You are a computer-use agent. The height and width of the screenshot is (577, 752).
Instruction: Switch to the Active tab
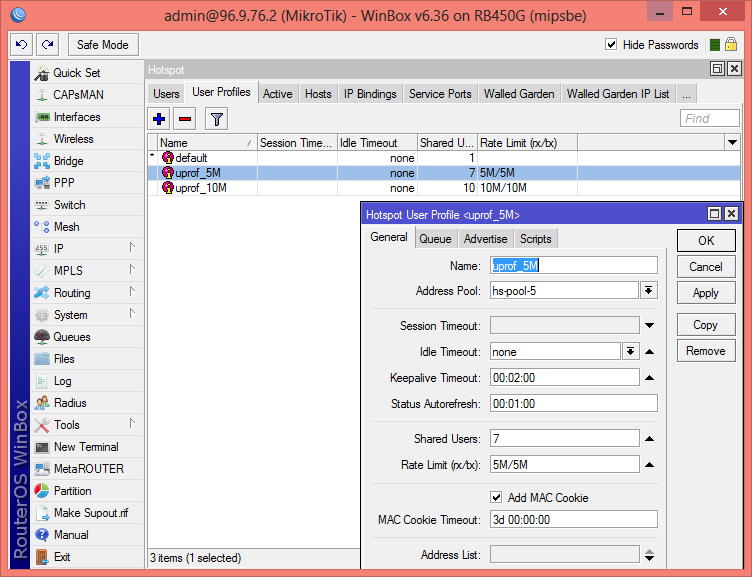click(277, 94)
